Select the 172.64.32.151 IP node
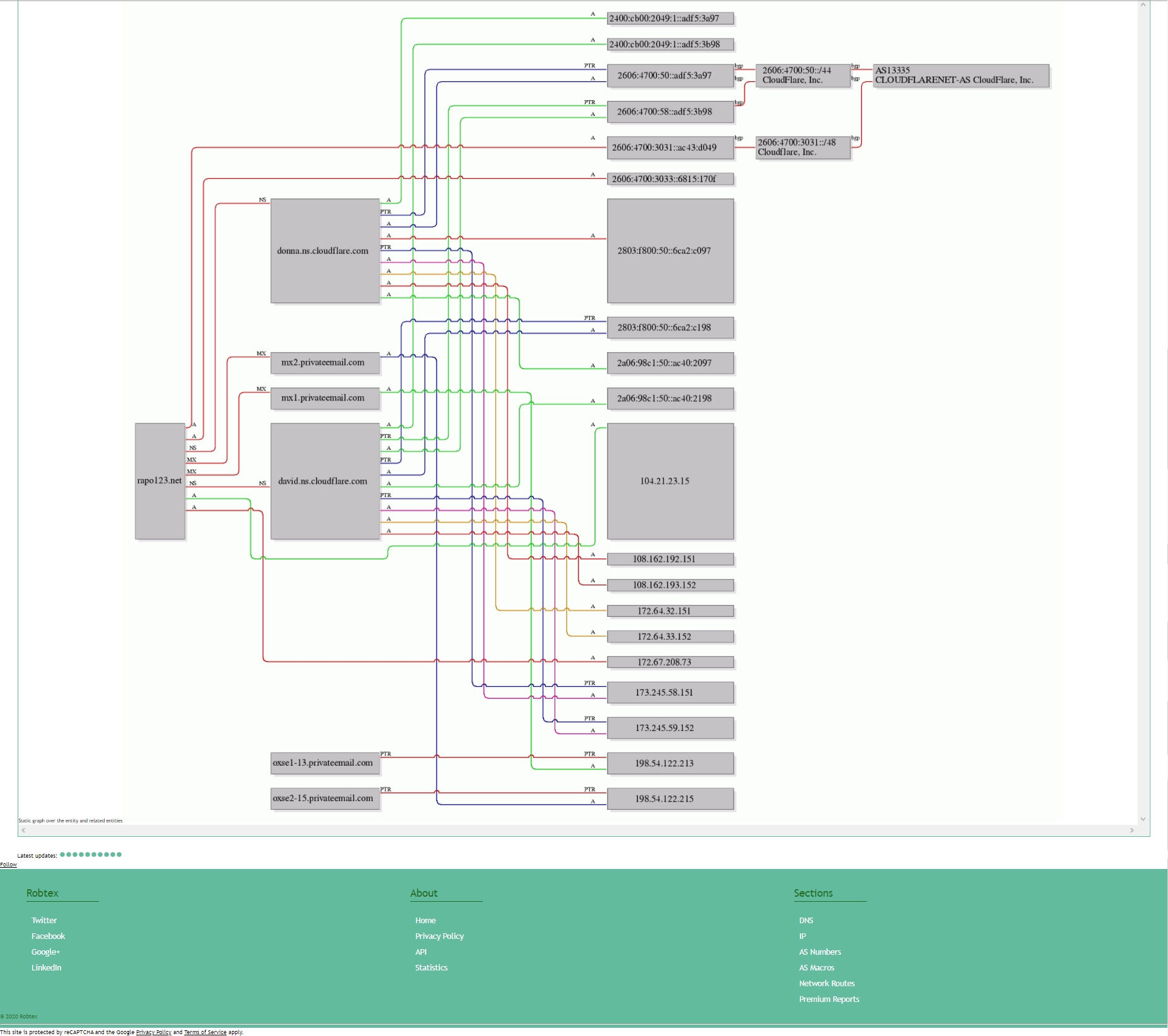The width and height of the screenshot is (1168, 1036). (x=671, y=611)
